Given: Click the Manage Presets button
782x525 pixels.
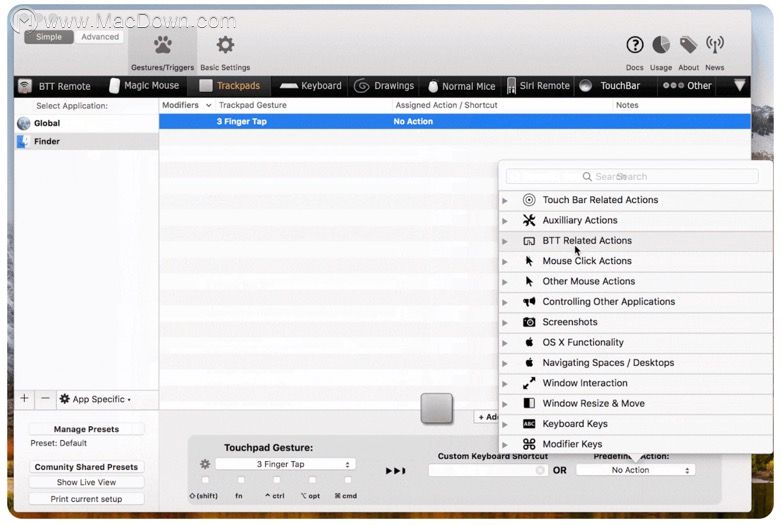Looking at the screenshot, I should pos(86,429).
